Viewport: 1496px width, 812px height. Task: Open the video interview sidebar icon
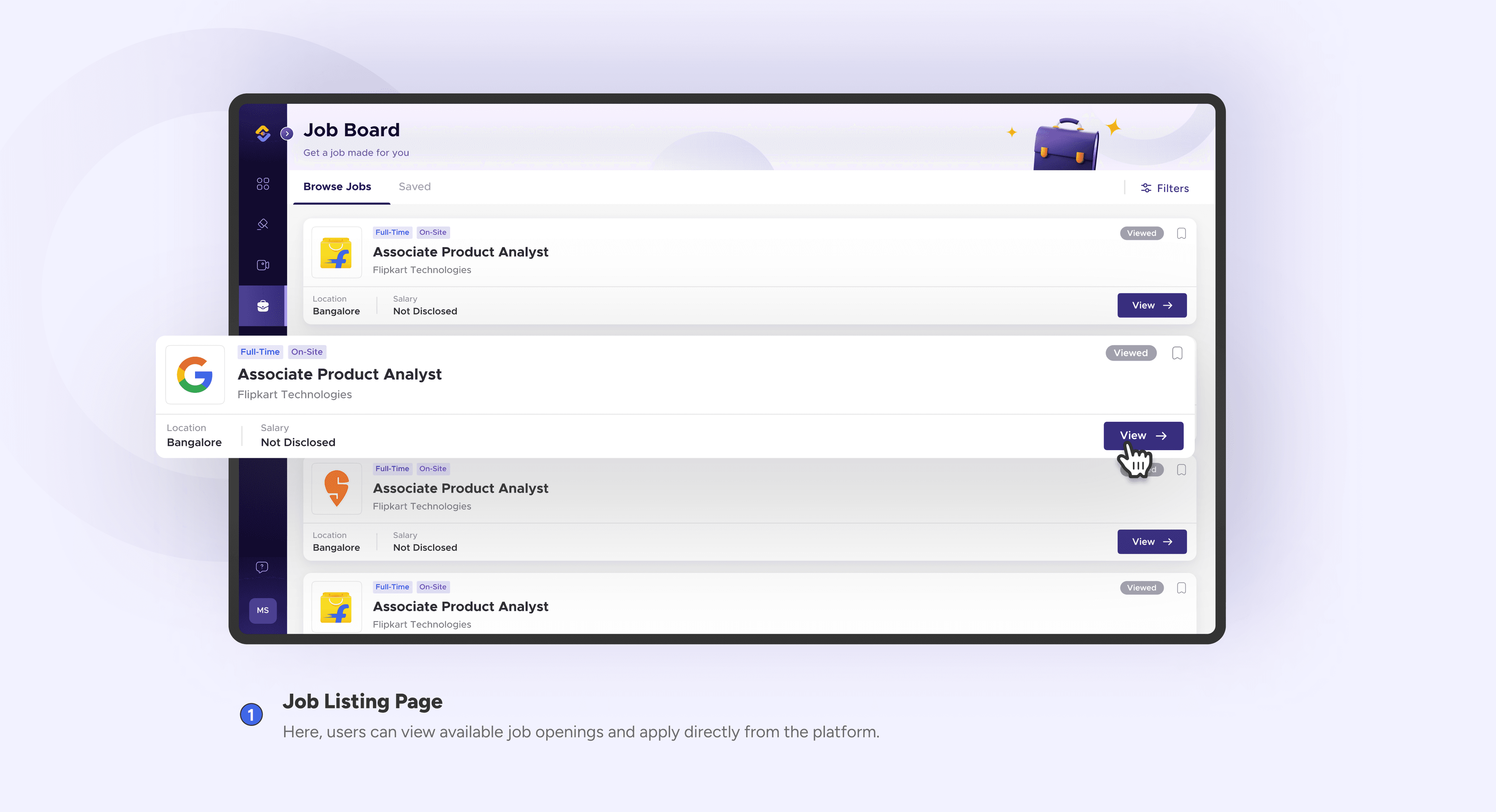[263, 265]
